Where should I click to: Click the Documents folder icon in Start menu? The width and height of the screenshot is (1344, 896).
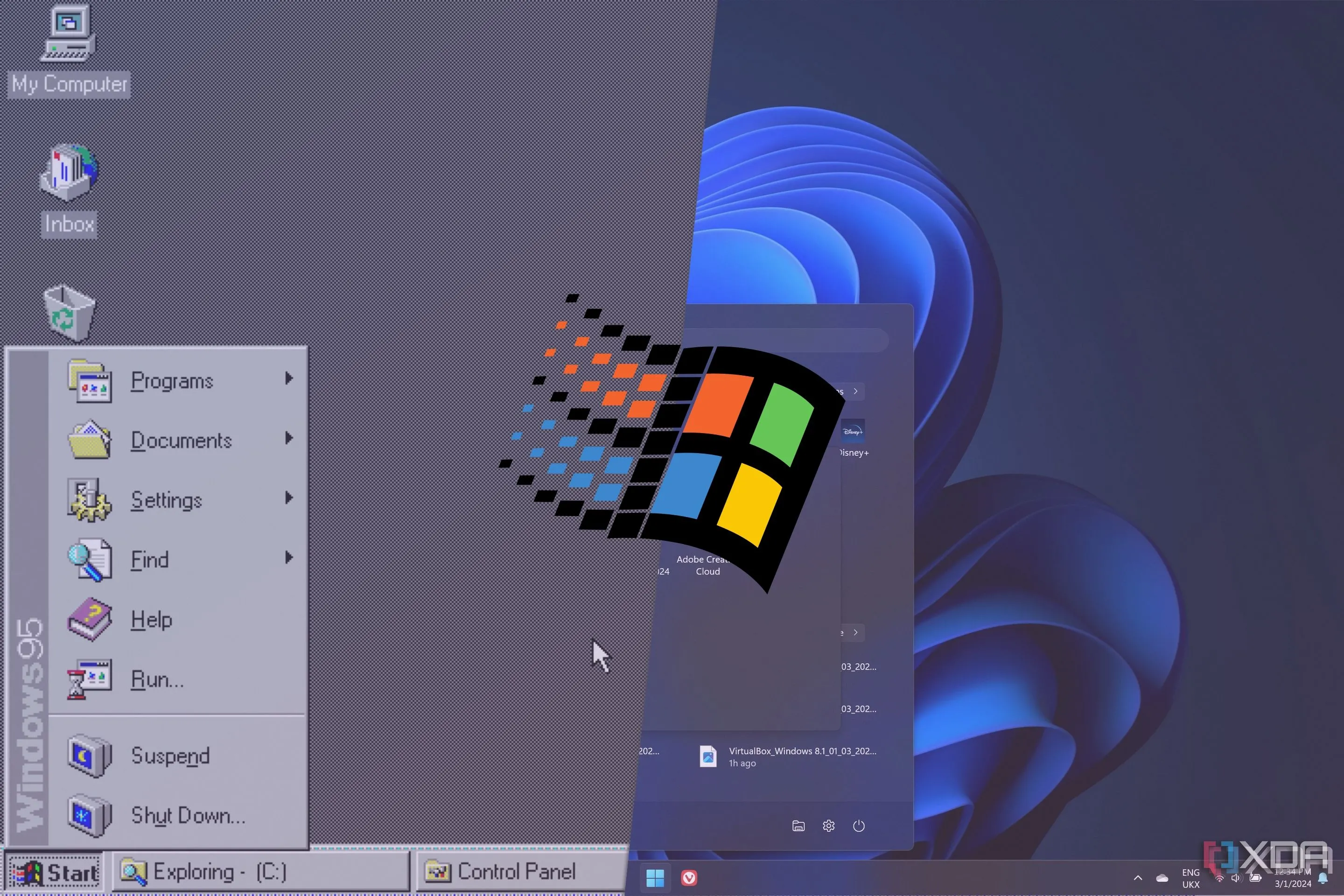89,440
